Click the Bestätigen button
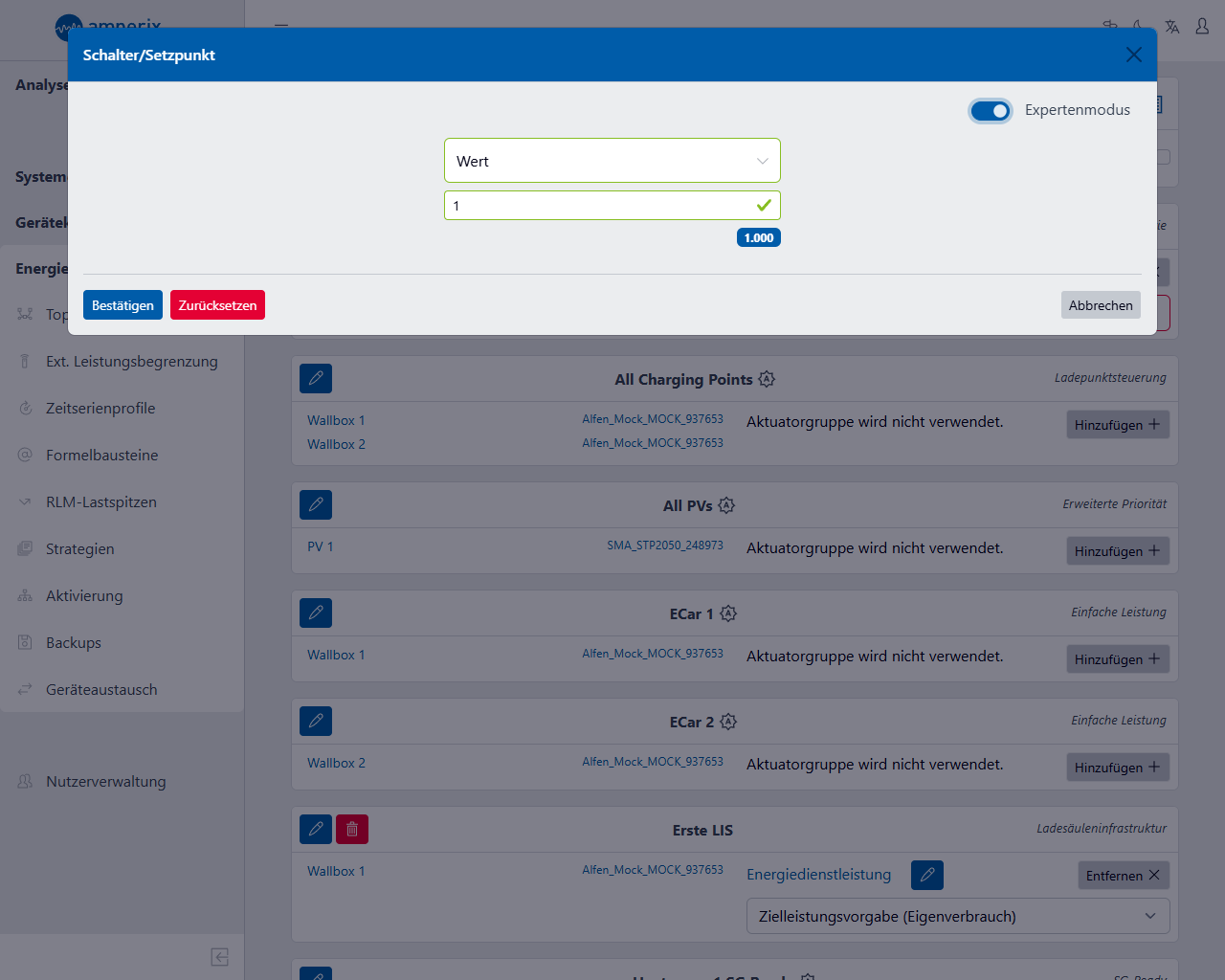The height and width of the screenshot is (980, 1225). [122, 305]
